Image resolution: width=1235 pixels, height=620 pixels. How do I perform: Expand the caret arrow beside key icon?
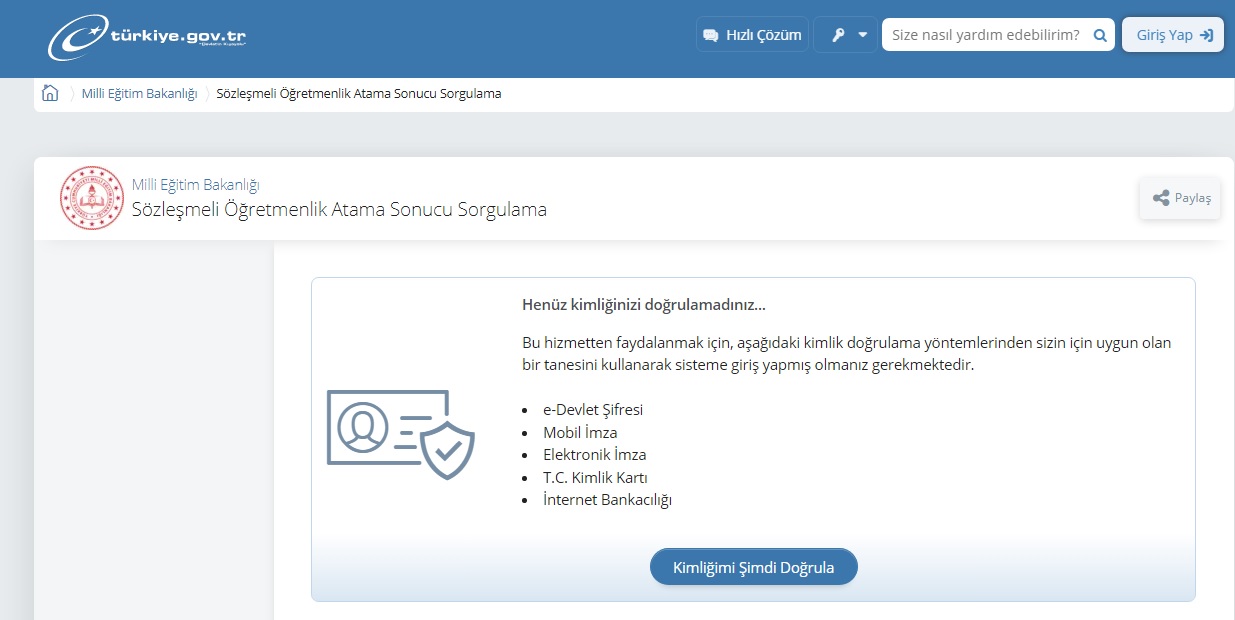pos(863,35)
